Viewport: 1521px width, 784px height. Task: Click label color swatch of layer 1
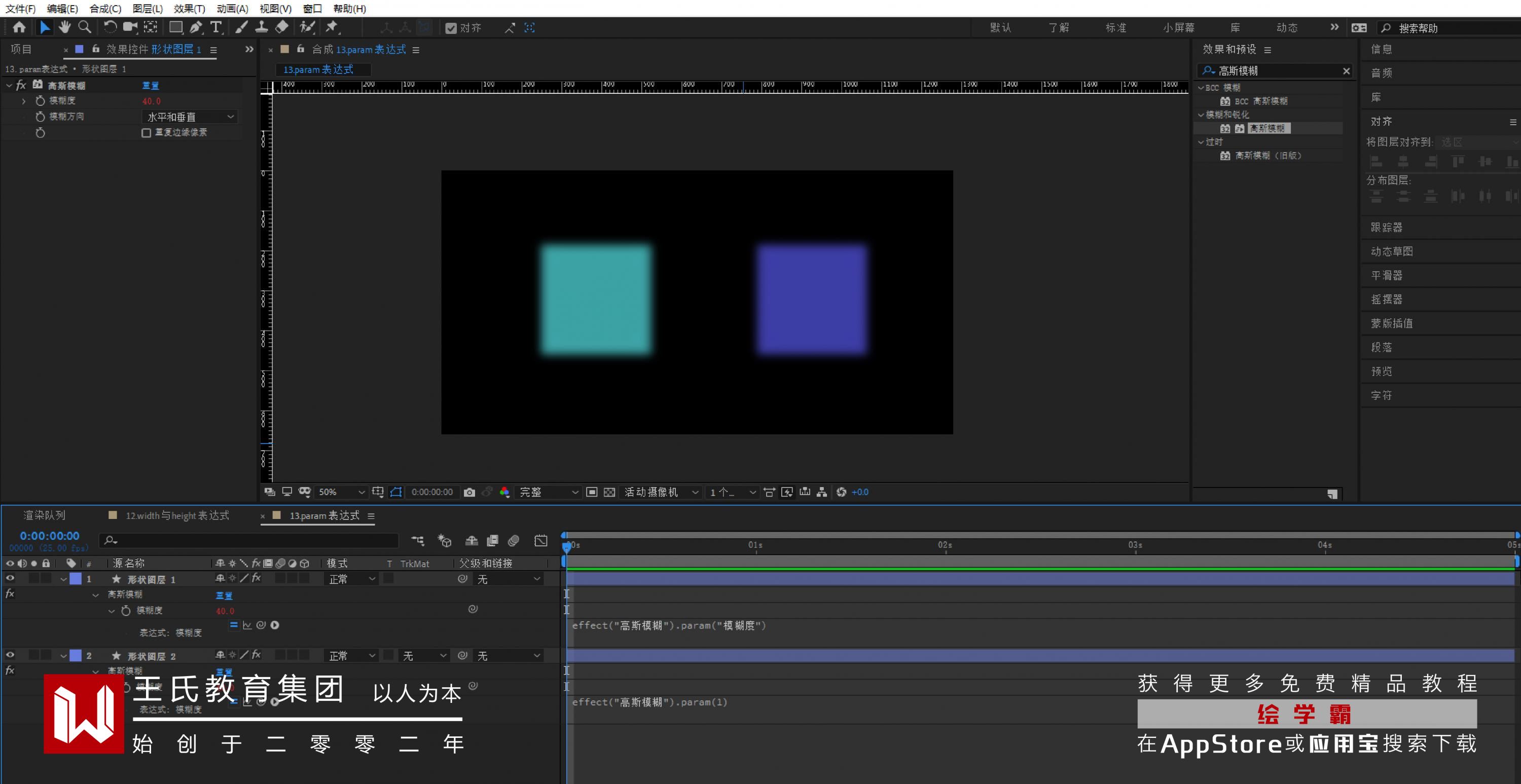click(76, 579)
